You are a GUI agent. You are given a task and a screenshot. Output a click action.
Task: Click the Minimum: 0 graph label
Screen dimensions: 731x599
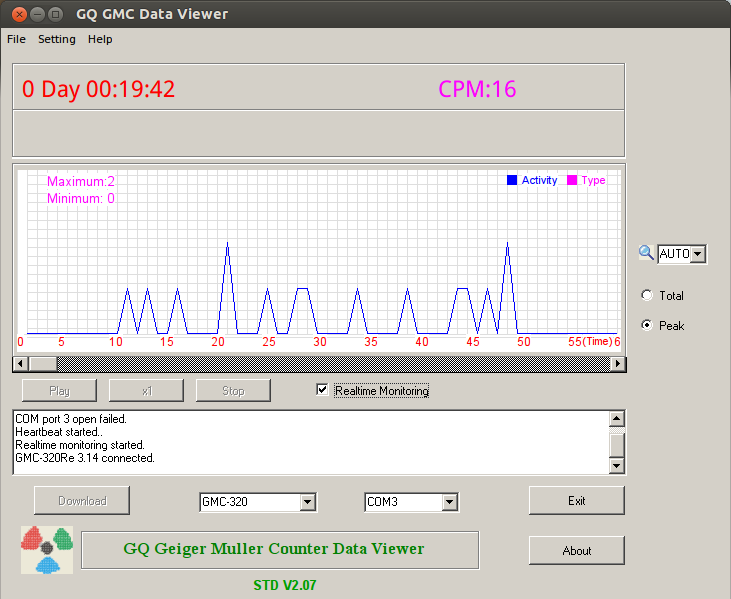click(x=81, y=199)
